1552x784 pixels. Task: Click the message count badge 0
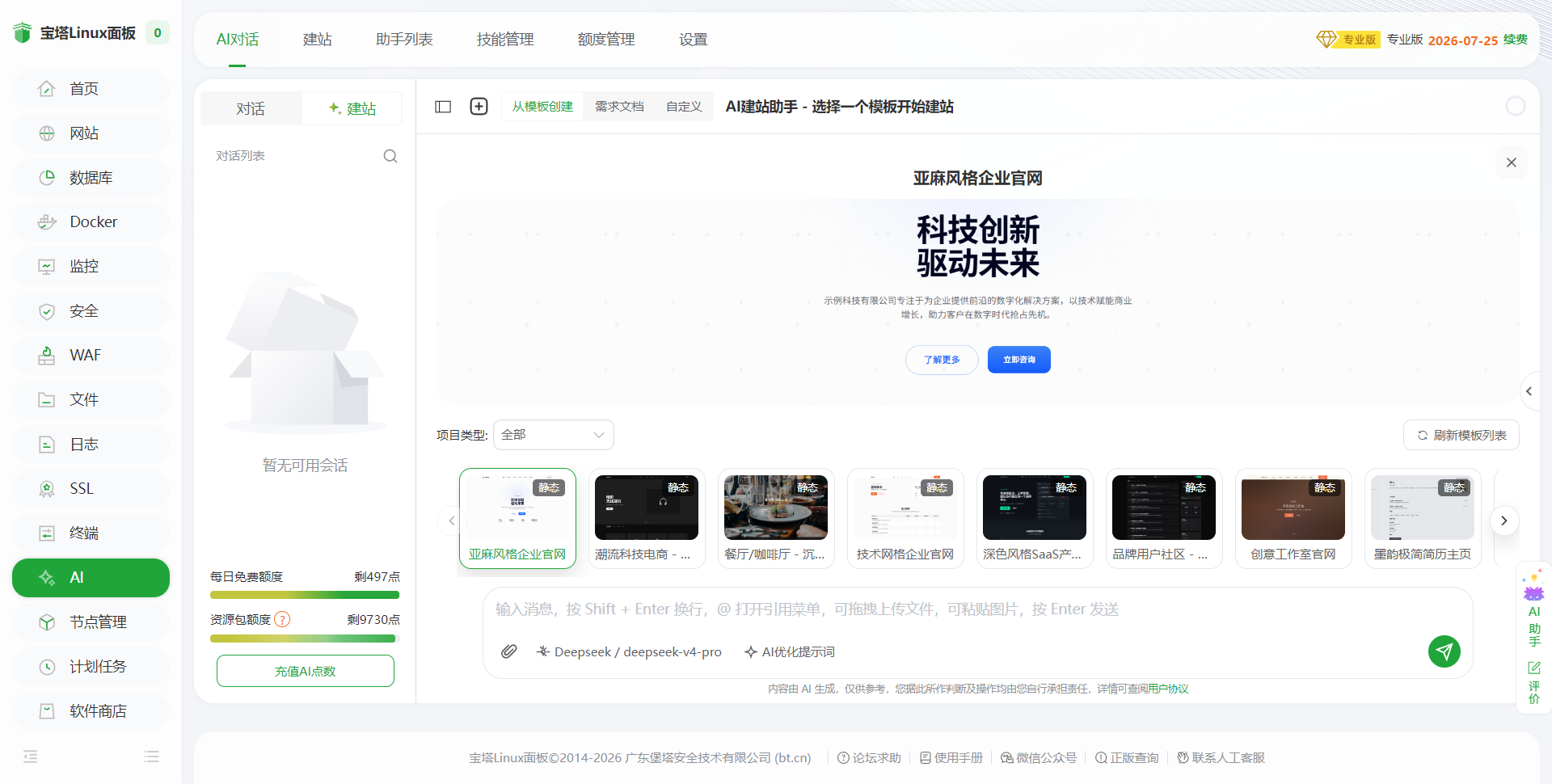(158, 33)
